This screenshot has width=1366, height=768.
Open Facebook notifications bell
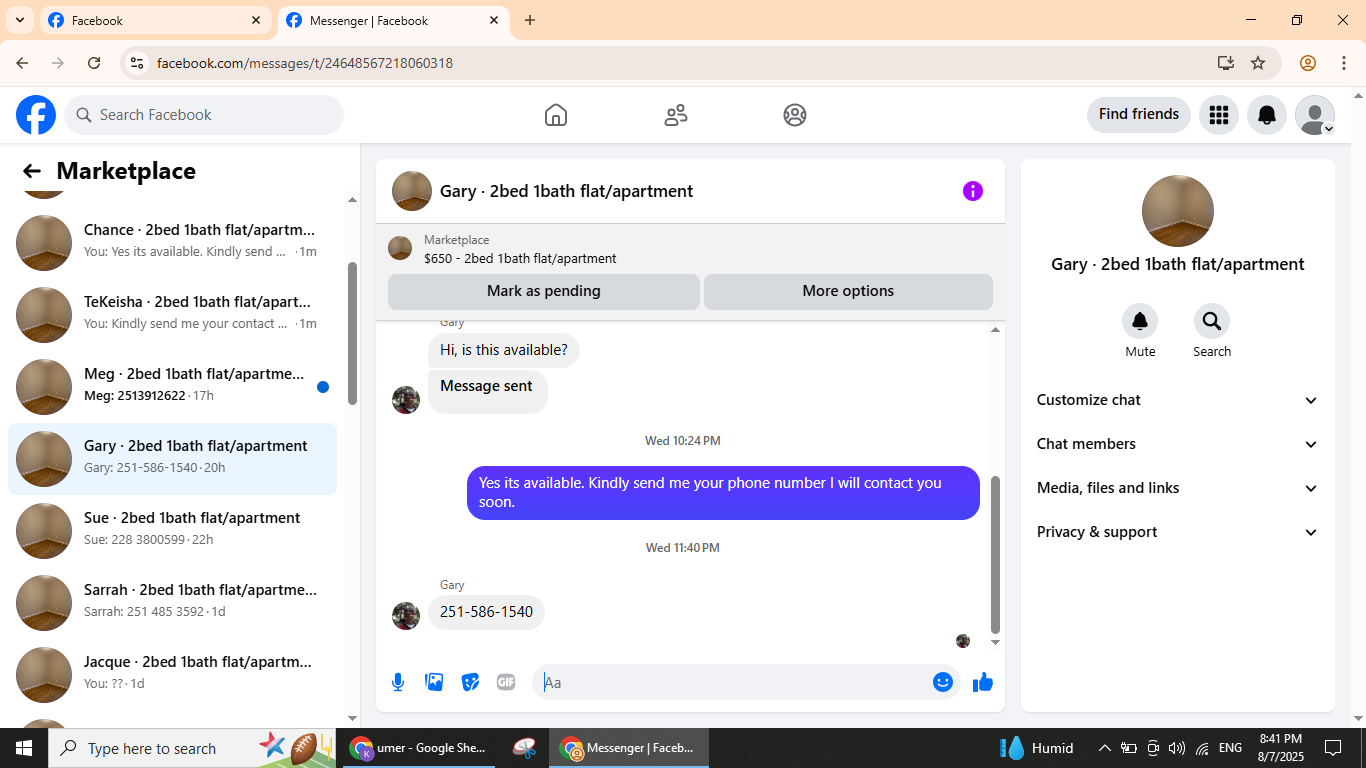pyautogui.click(x=1267, y=115)
